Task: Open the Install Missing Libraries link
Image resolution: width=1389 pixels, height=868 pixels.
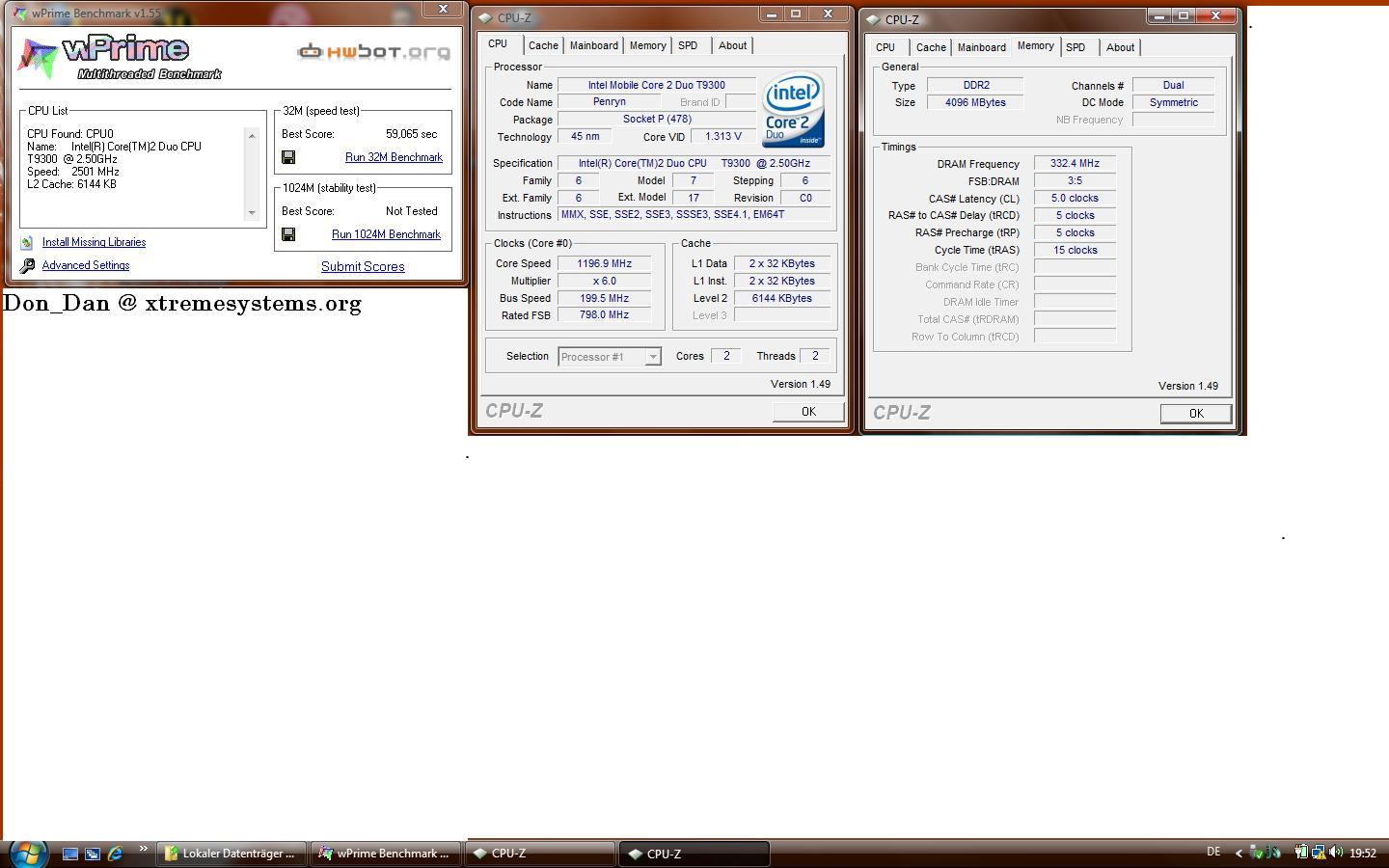Action: pos(94,242)
